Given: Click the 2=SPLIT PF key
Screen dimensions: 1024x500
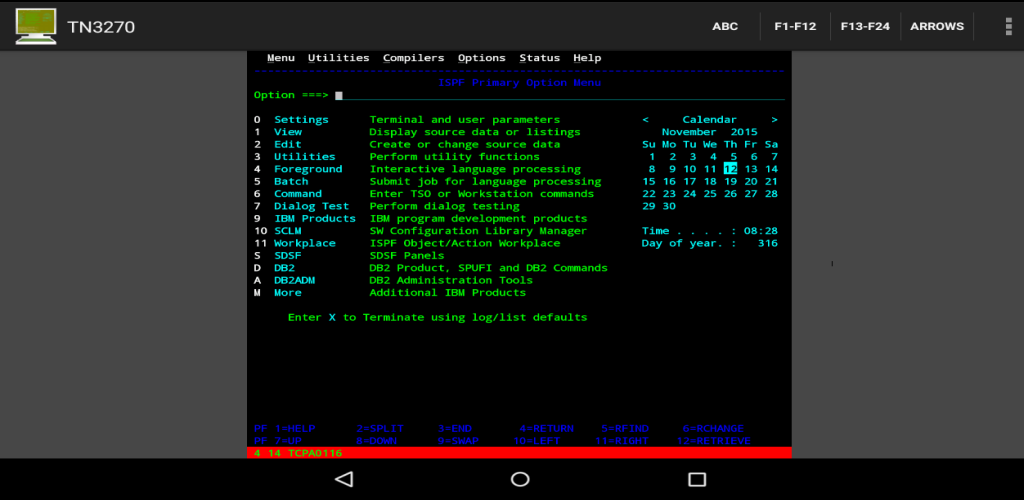Looking at the screenshot, I should pos(380,429).
